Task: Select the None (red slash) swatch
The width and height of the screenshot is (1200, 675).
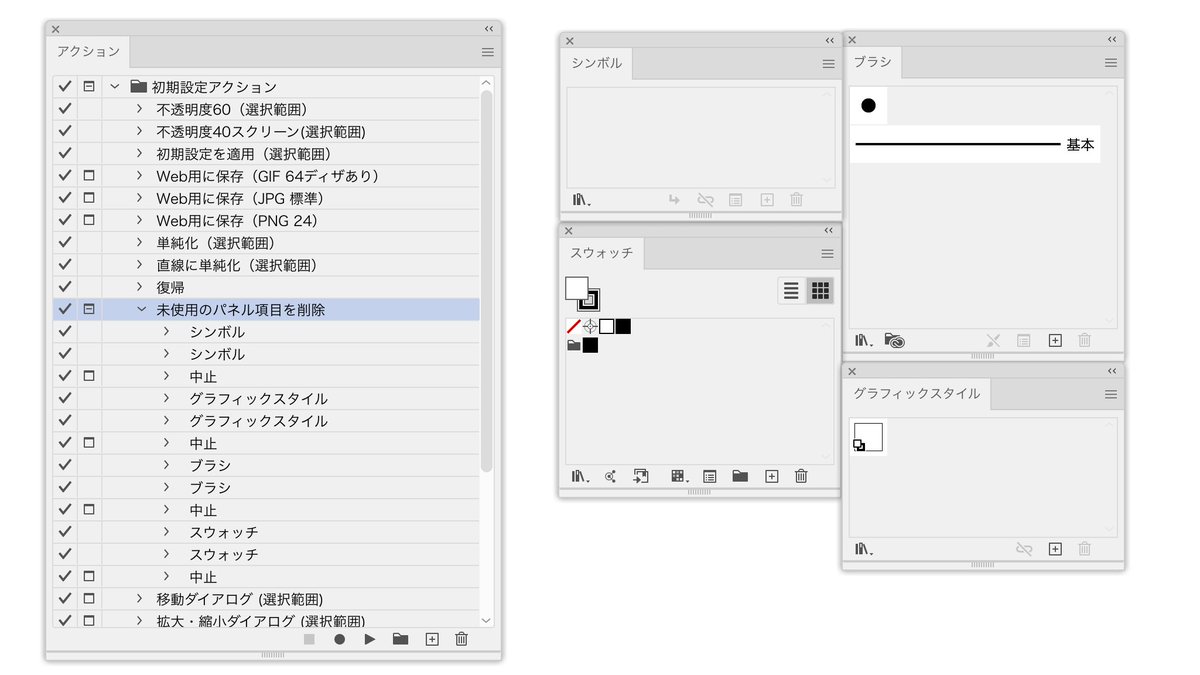Action: (574, 327)
